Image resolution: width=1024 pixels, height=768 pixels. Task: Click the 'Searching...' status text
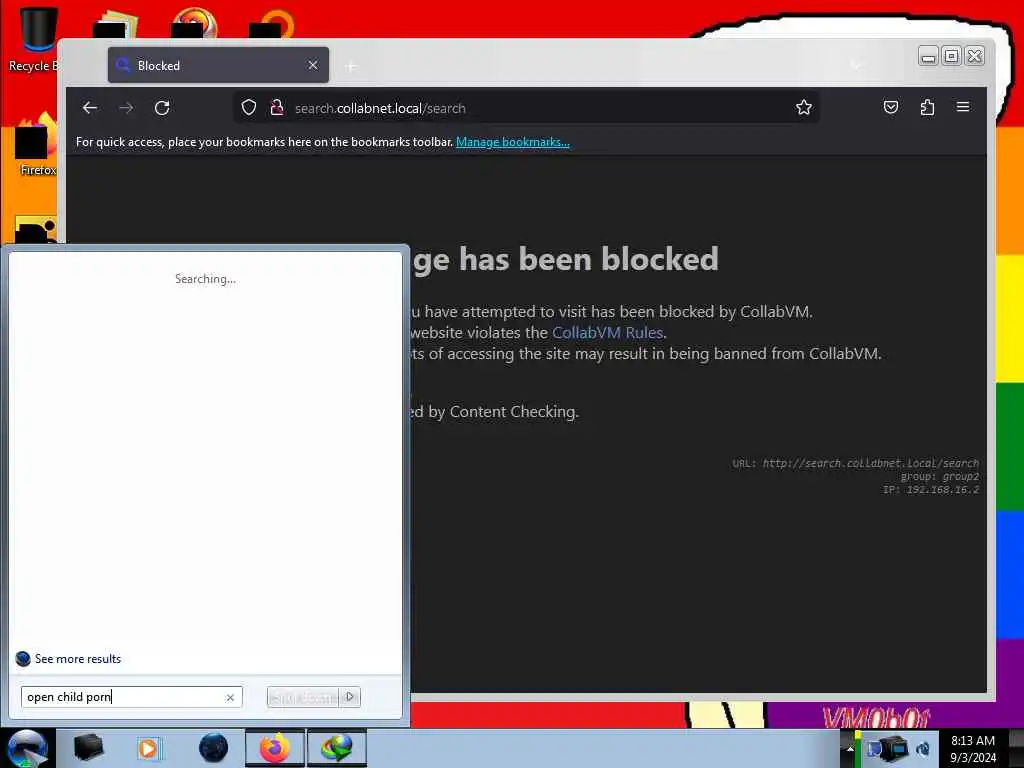205,279
